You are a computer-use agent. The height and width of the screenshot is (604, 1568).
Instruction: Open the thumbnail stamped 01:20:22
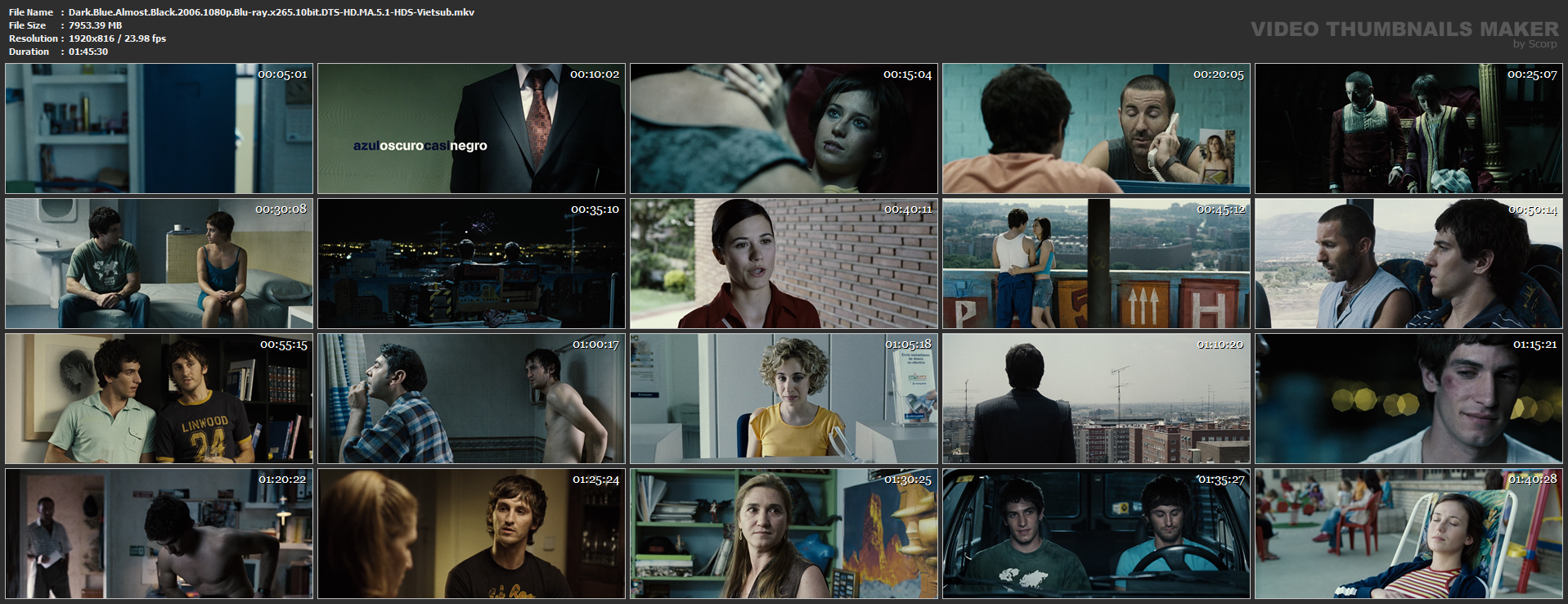pyautogui.click(x=159, y=534)
